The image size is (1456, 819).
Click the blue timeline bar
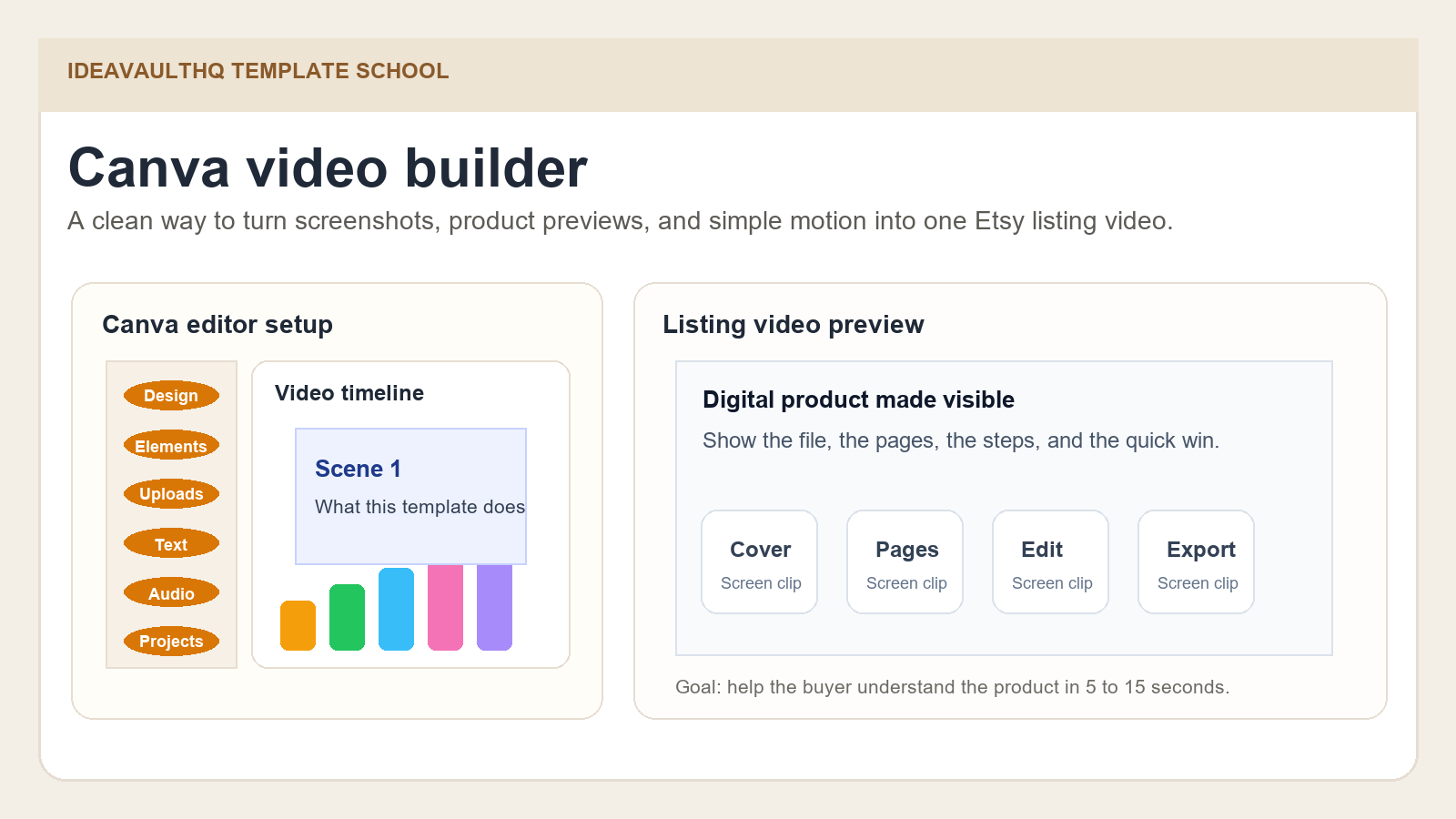point(396,609)
